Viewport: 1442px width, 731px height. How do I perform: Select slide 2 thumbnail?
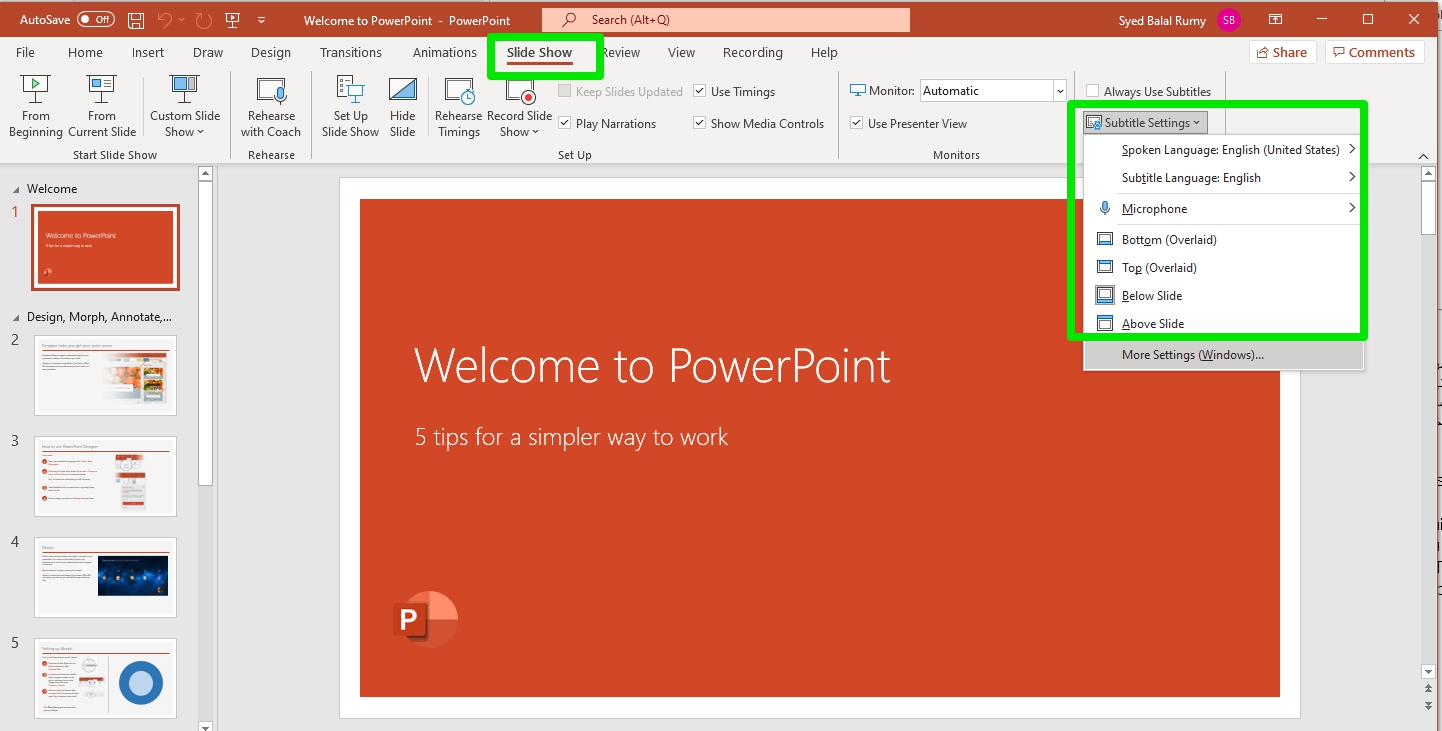click(105, 375)
